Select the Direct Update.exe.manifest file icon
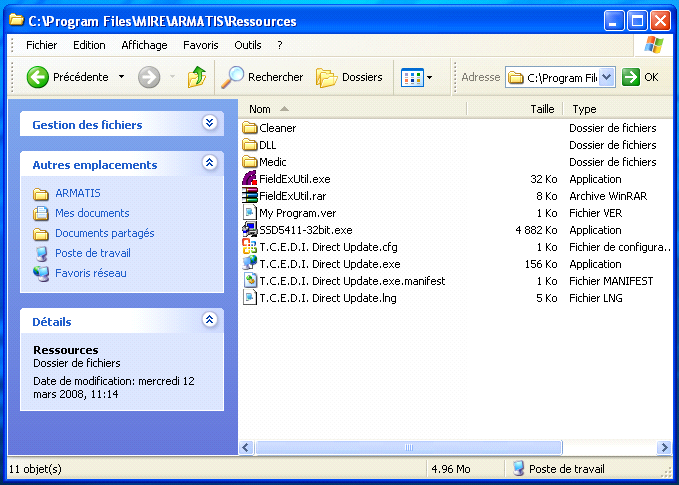Screen dimensions: 679x485 coord(250,281)
